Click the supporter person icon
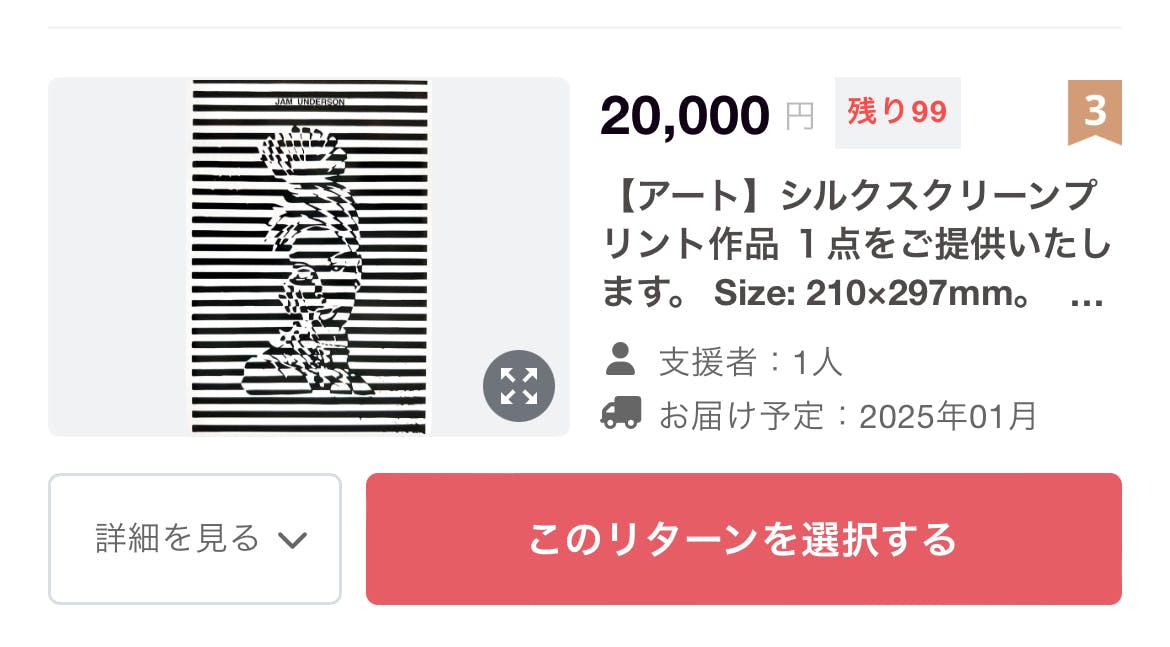Image resolution: width=1170 pixels, height=647 pixels. 621,359
